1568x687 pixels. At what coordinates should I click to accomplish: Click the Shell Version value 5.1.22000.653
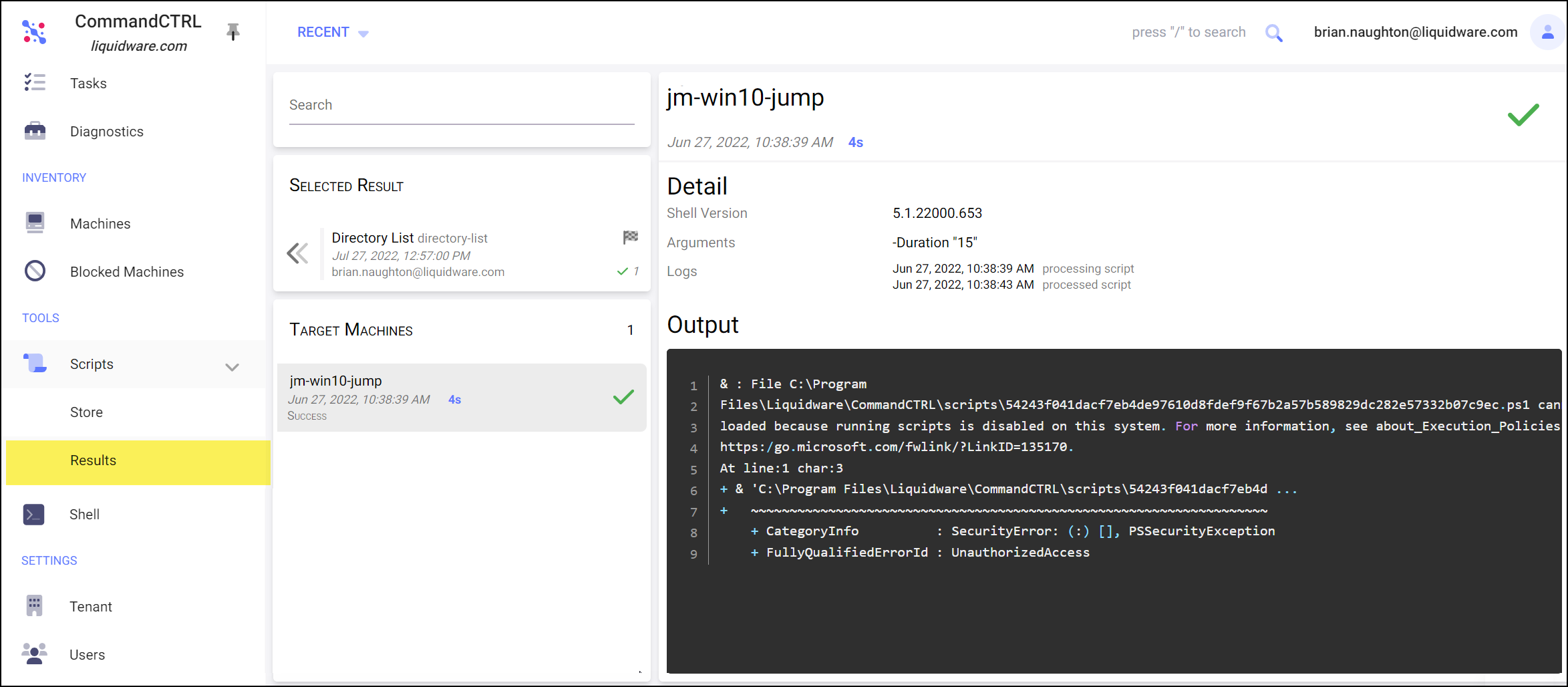[937, 213]
